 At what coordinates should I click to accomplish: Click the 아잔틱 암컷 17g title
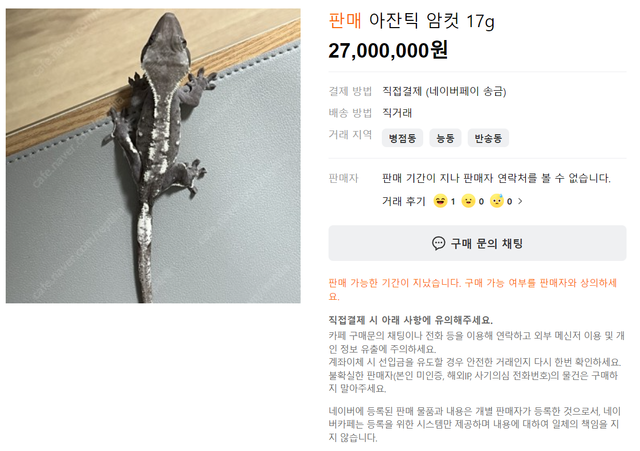point(431,20)
